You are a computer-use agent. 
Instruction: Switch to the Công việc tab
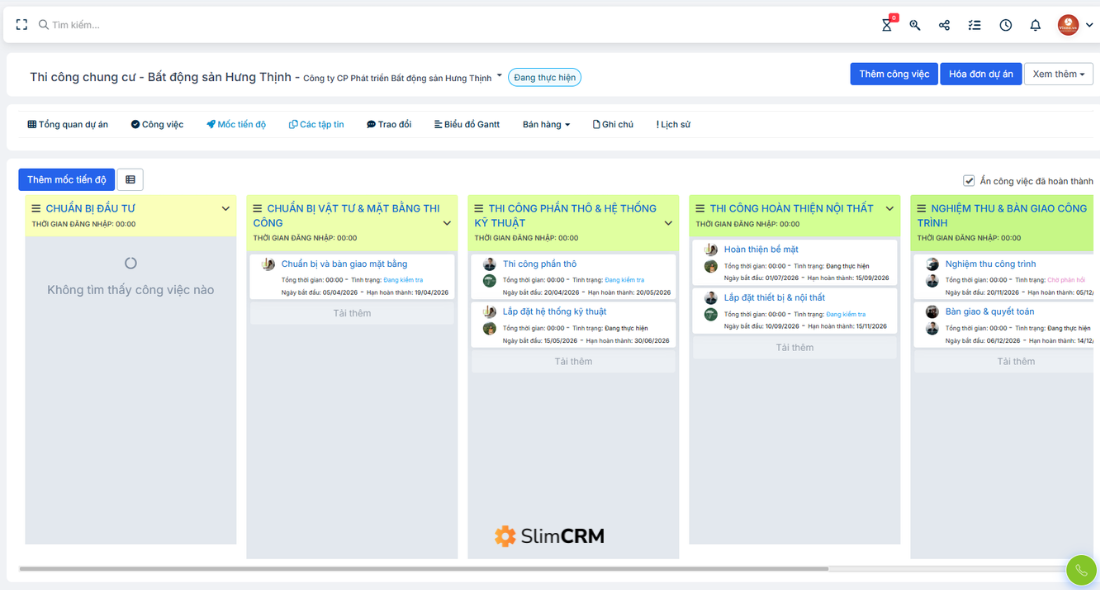coord(157,124)
